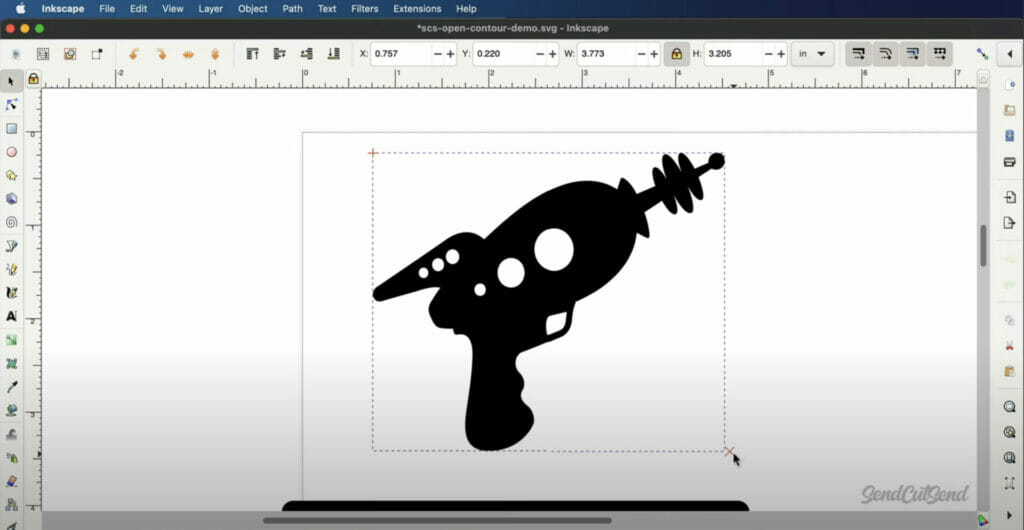Viewport: 1024px width, 530px height.
Task: Open the Path menu
Action: coord(292,8)
